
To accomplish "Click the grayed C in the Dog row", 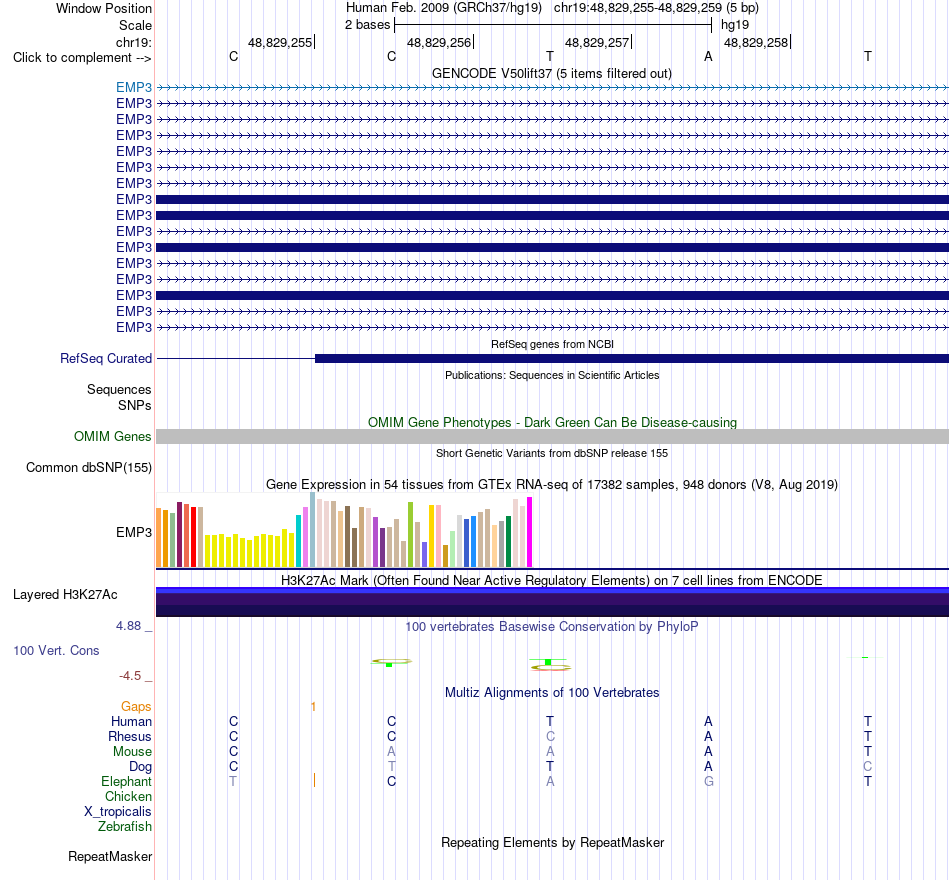I will 868,766.
